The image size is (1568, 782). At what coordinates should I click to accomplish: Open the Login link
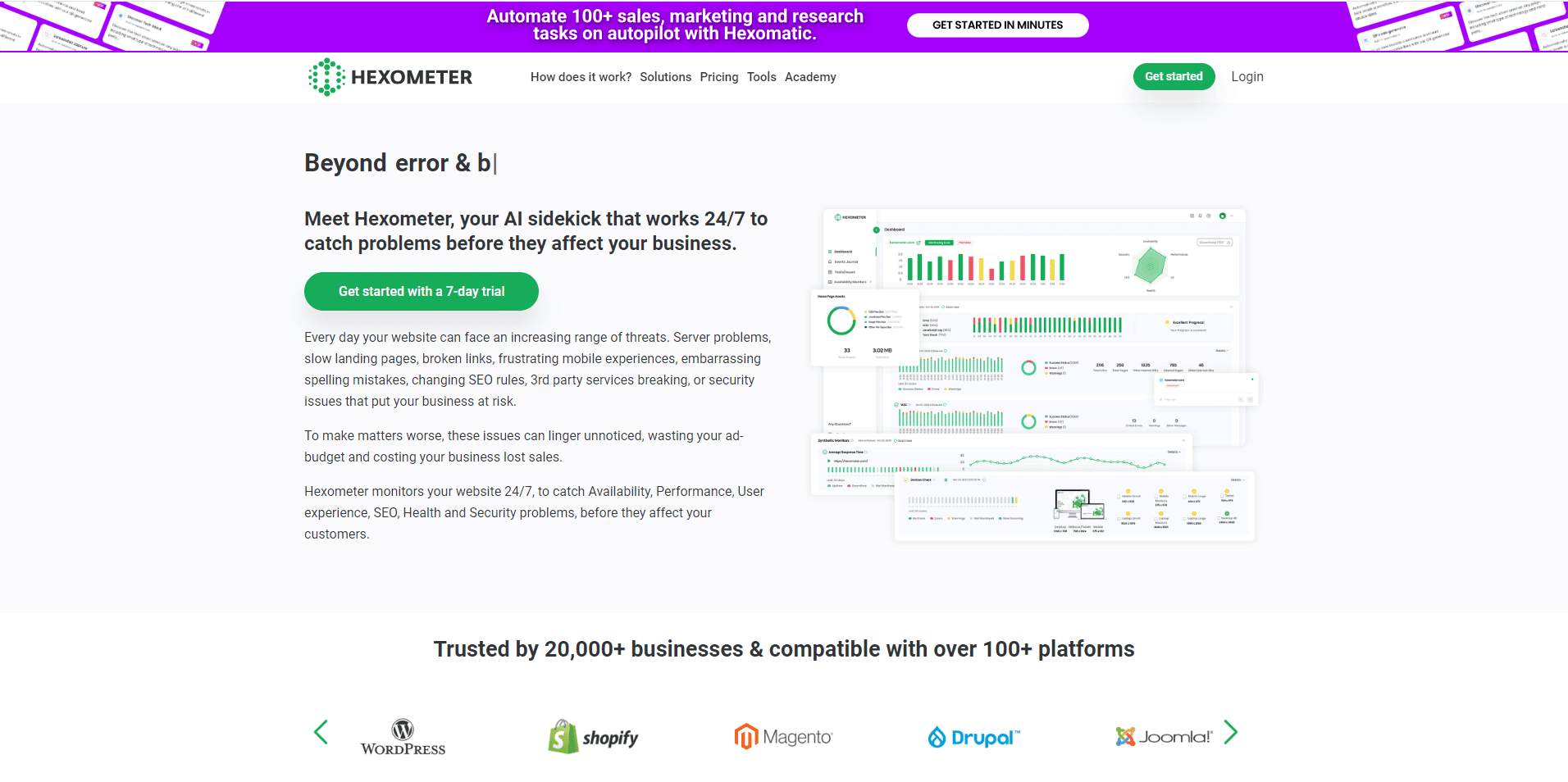click(1247, 76)
